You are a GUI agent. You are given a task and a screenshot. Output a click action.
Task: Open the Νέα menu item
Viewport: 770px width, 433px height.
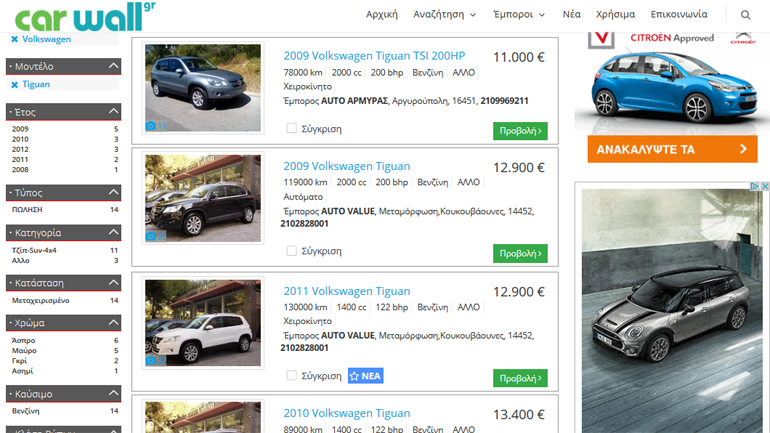pyautogui.click(x=571, y=15)
